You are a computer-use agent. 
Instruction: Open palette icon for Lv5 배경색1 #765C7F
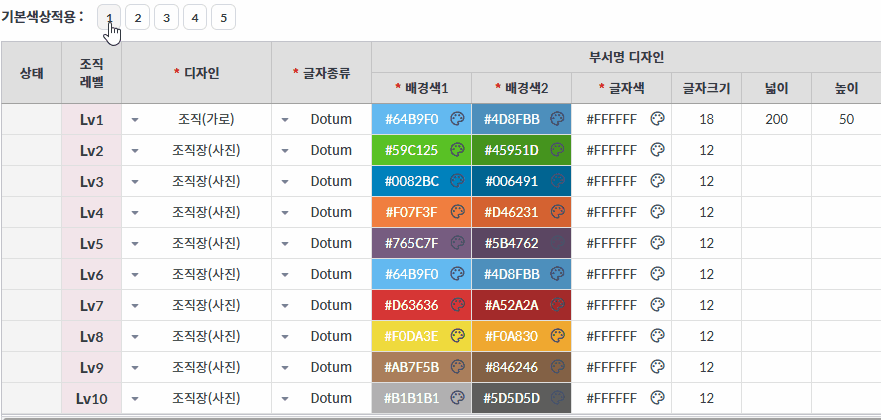(x=458, y=243)
